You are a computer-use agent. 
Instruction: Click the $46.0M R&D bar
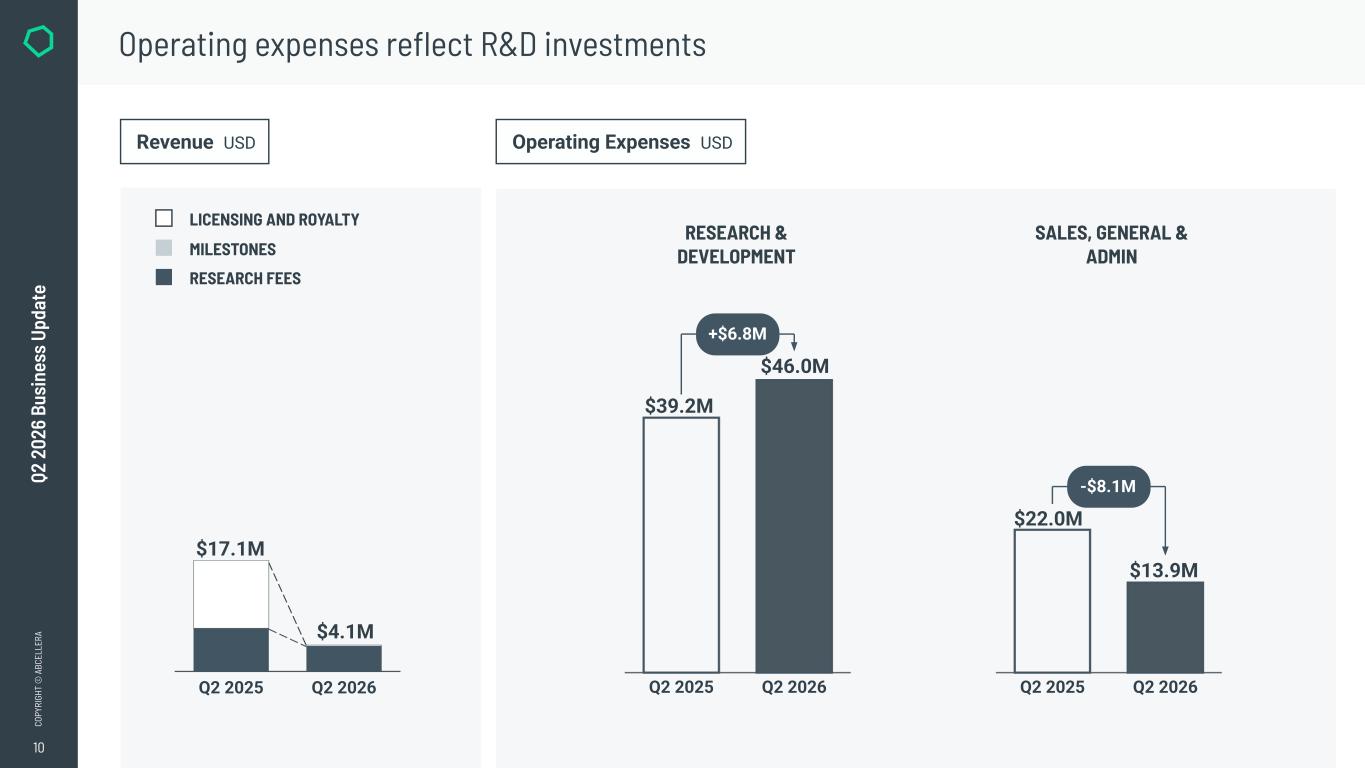click(794, 526)
